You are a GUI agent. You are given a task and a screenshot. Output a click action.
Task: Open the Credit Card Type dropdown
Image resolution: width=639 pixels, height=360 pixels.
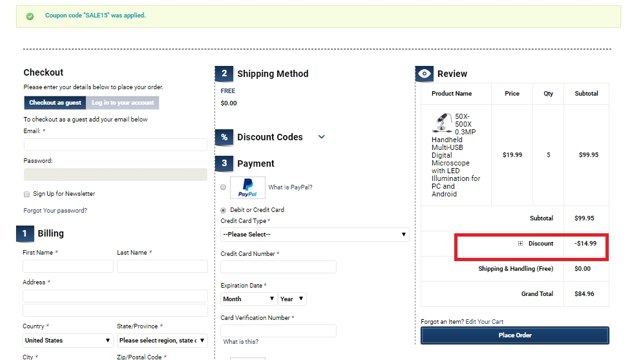pos(315,234)
